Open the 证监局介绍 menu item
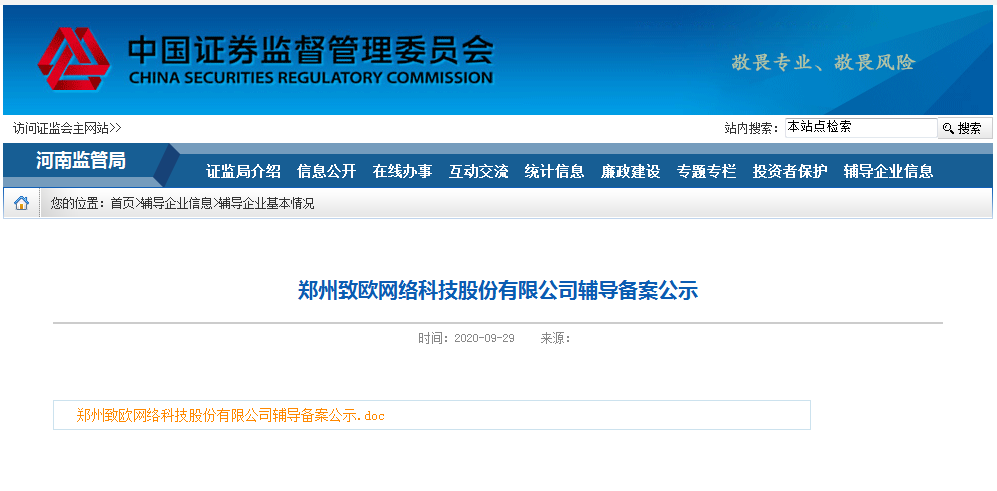997x491 pixels. click(243, 171)
